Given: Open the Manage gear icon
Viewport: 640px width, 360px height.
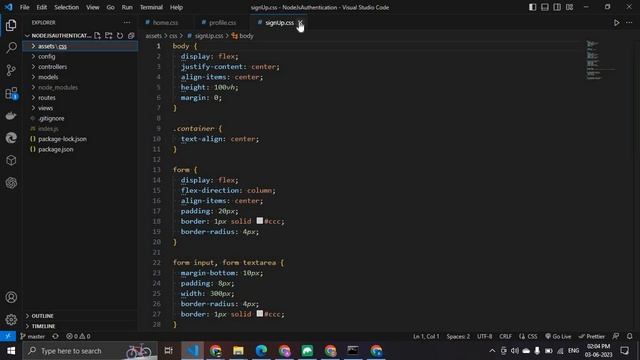Looking at the screenshot, I should [11, 320].
